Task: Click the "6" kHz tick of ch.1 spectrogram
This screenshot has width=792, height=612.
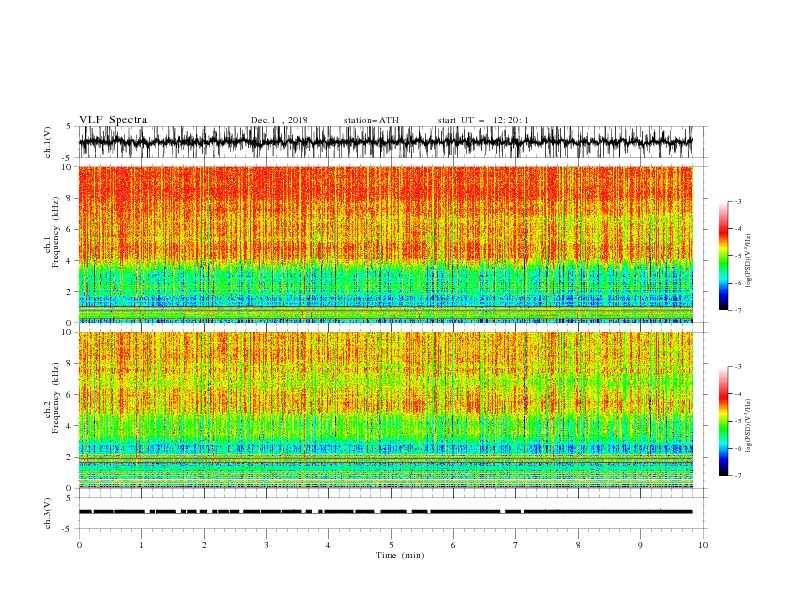Action: tap(70, 229)
